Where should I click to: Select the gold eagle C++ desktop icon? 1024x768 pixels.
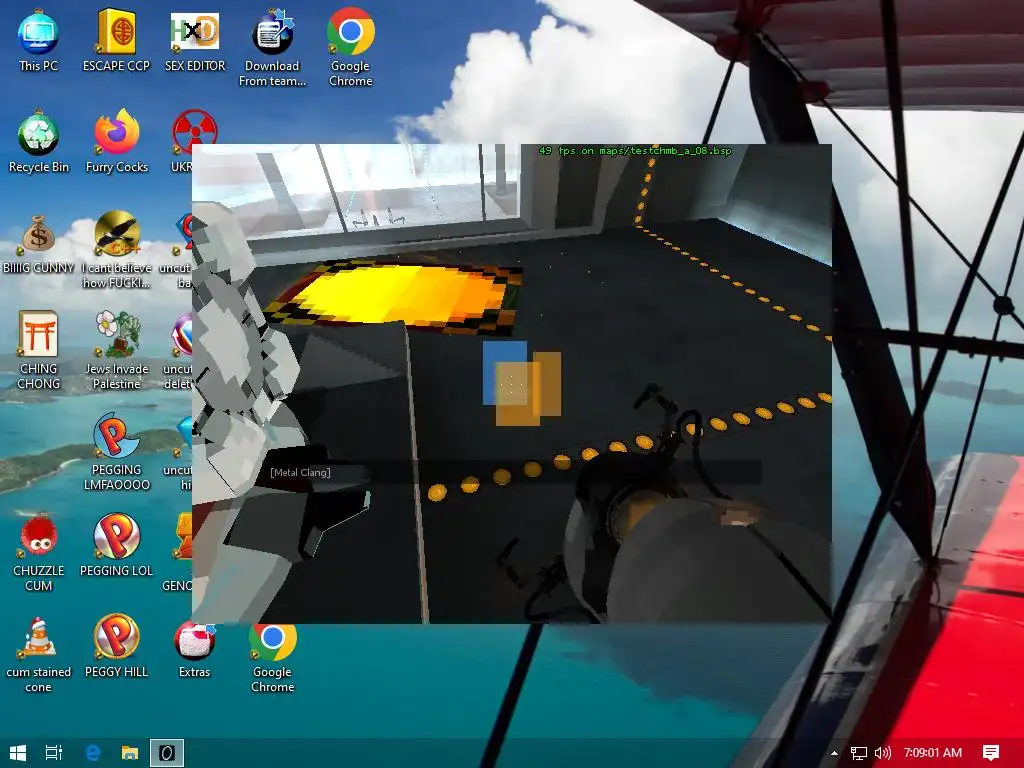point(116,249)
